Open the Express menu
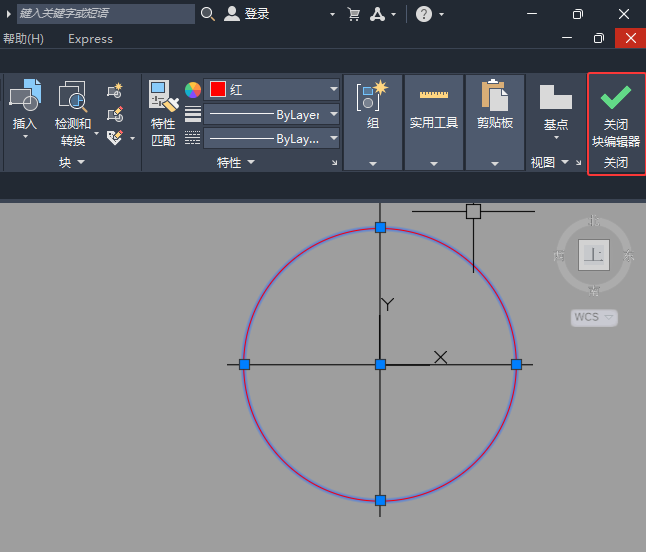Screen dimensions: 646x552 tap(90, 39)
